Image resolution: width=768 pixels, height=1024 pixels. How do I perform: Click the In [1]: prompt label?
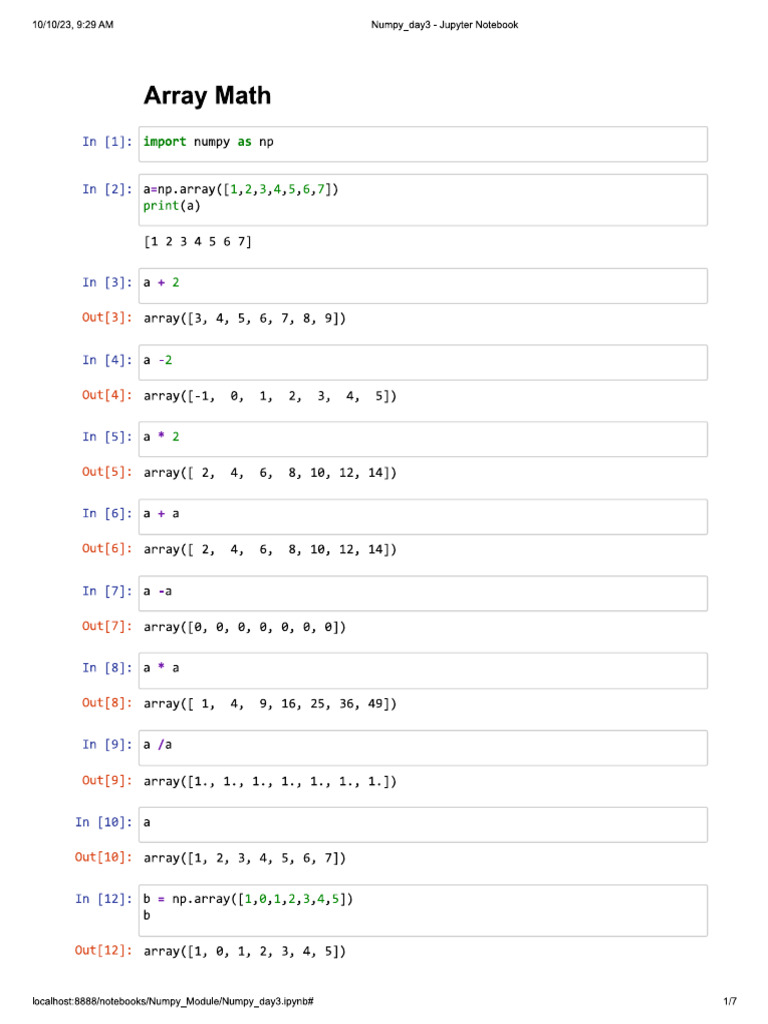(107, 142)
